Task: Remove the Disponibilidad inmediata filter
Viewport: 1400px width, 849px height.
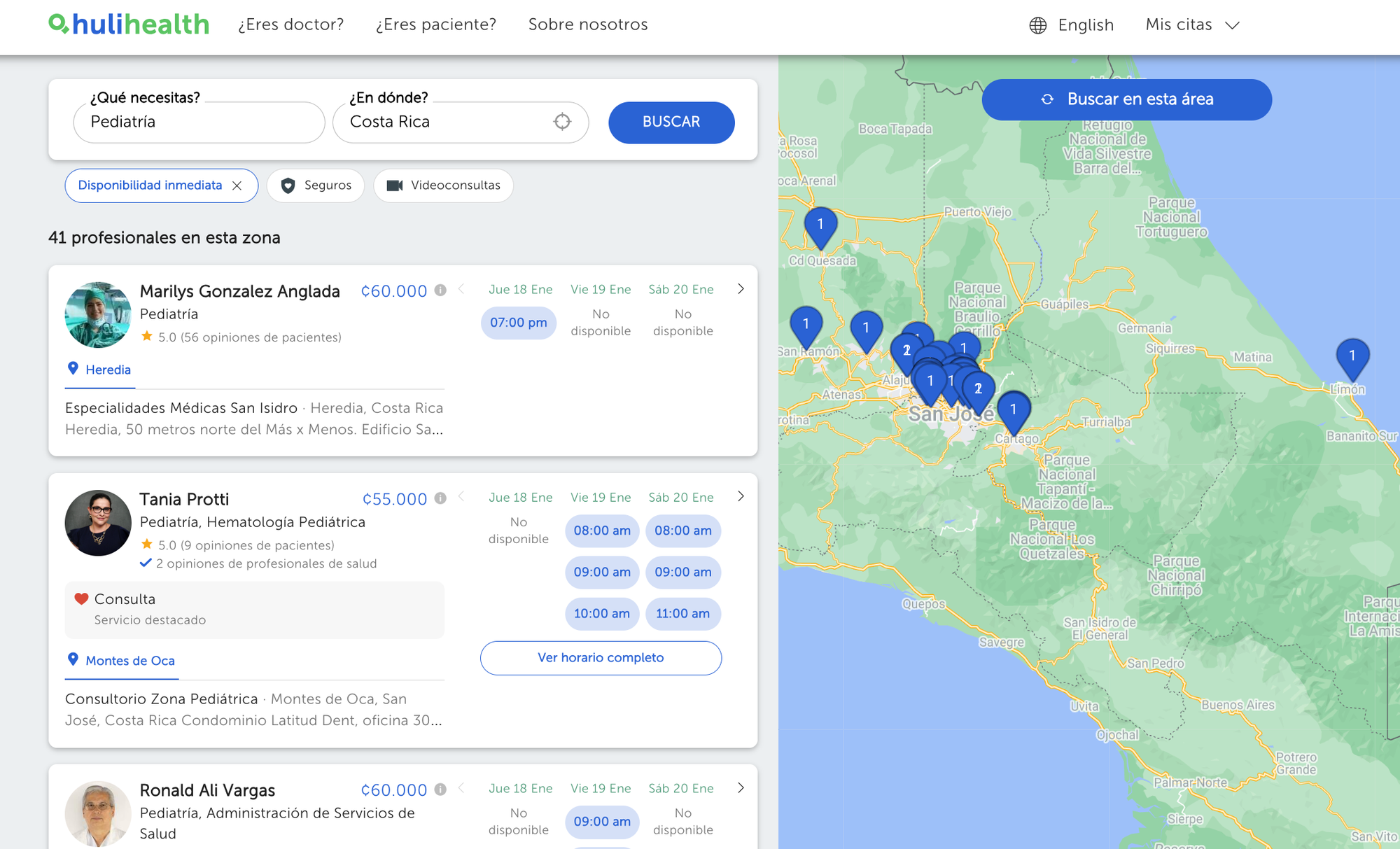Action: pyautogui.click(x=237, y=185)
